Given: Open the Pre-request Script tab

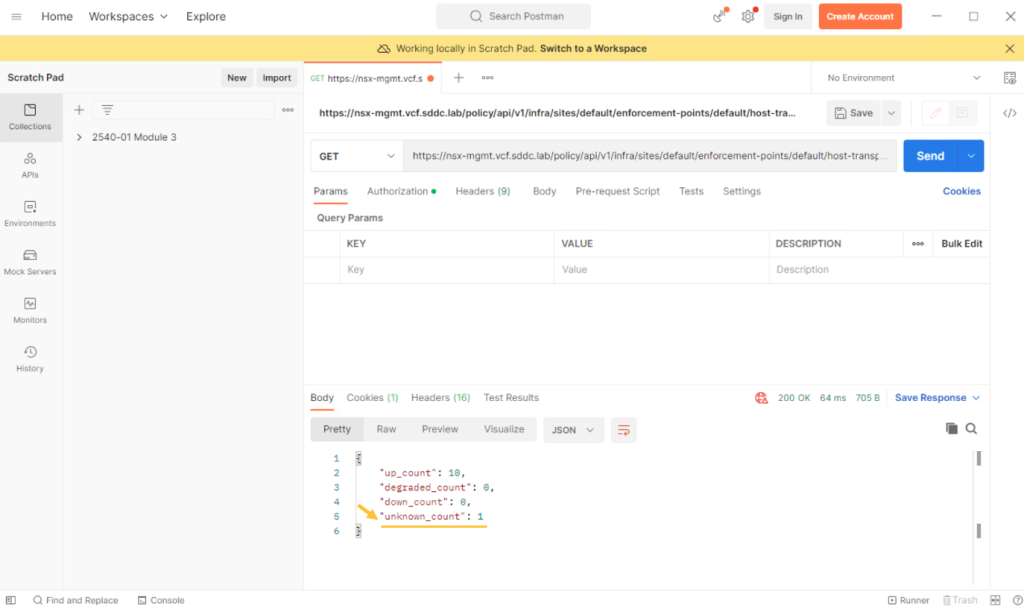Looking at the screenshot, I should pos(617,191).
